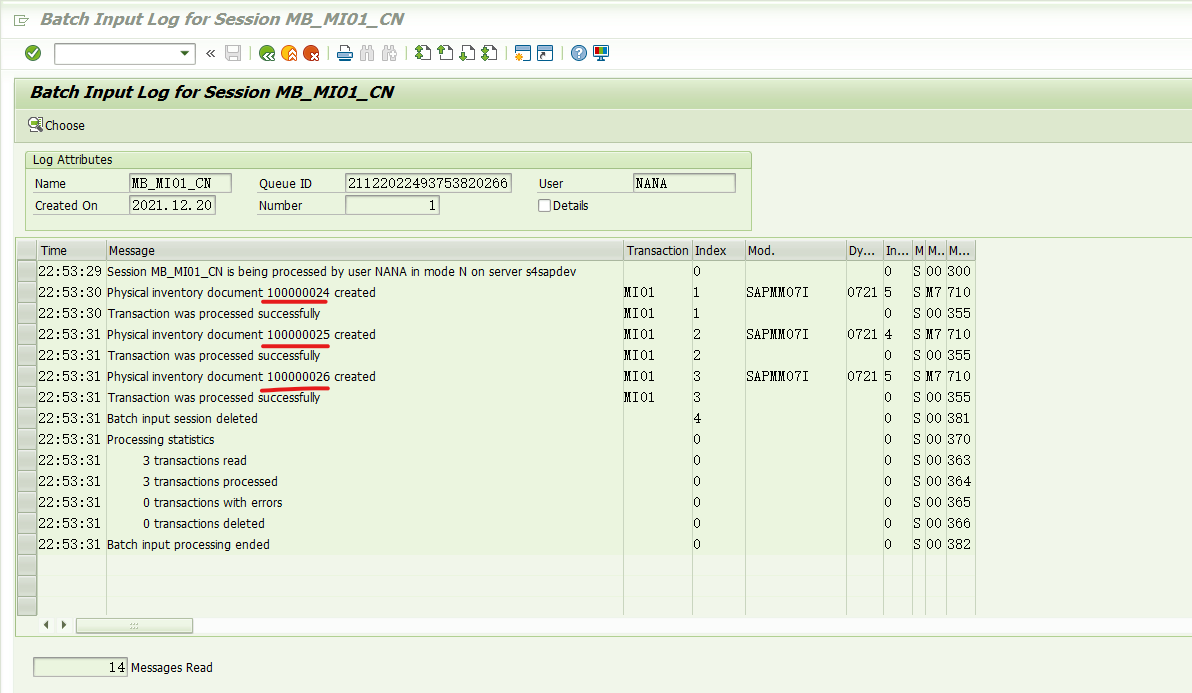The image size is (1192, 693).
Task: Click the In... column header
Action: [897, 251]
